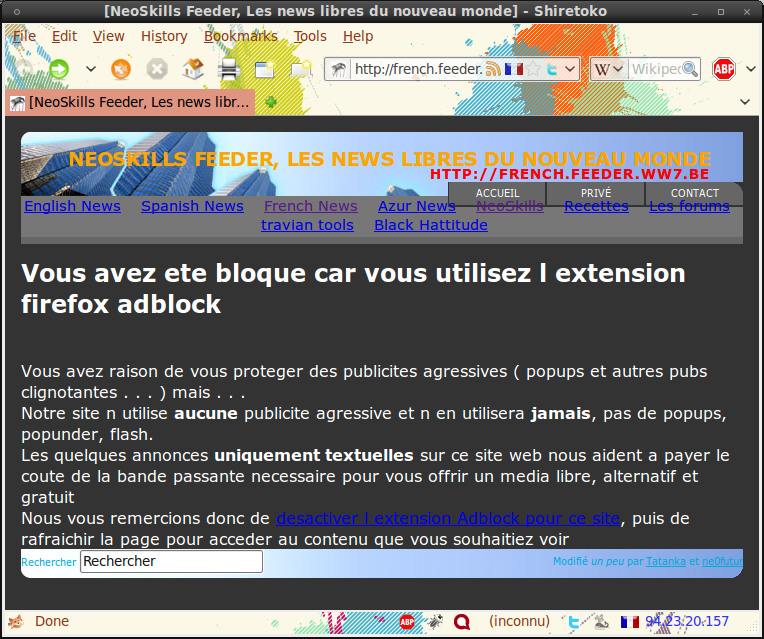
Task: Click the IP address 94.23.20.157
Action: pos(687,621)
